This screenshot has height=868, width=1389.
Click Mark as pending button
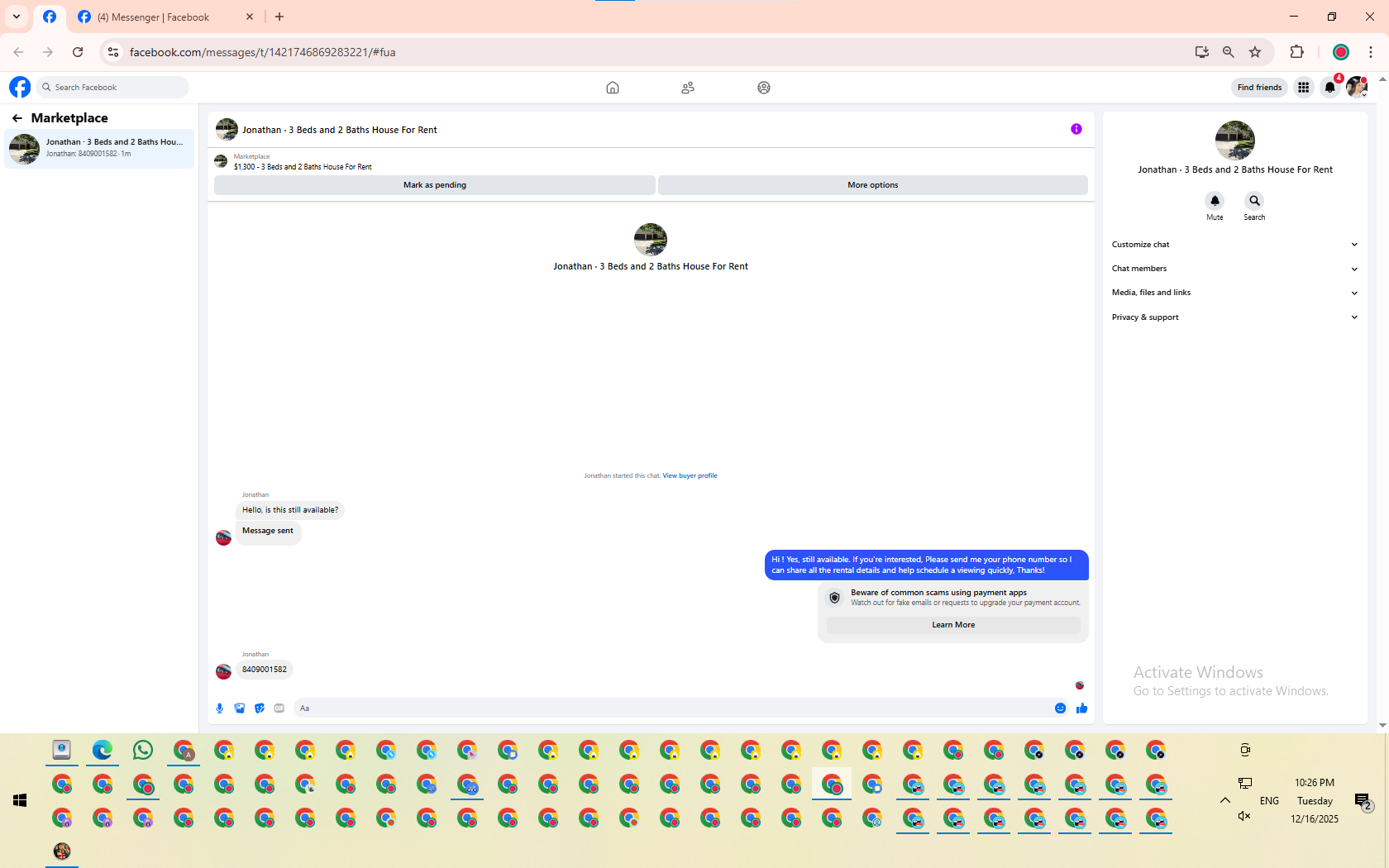(x=435, y=185)
